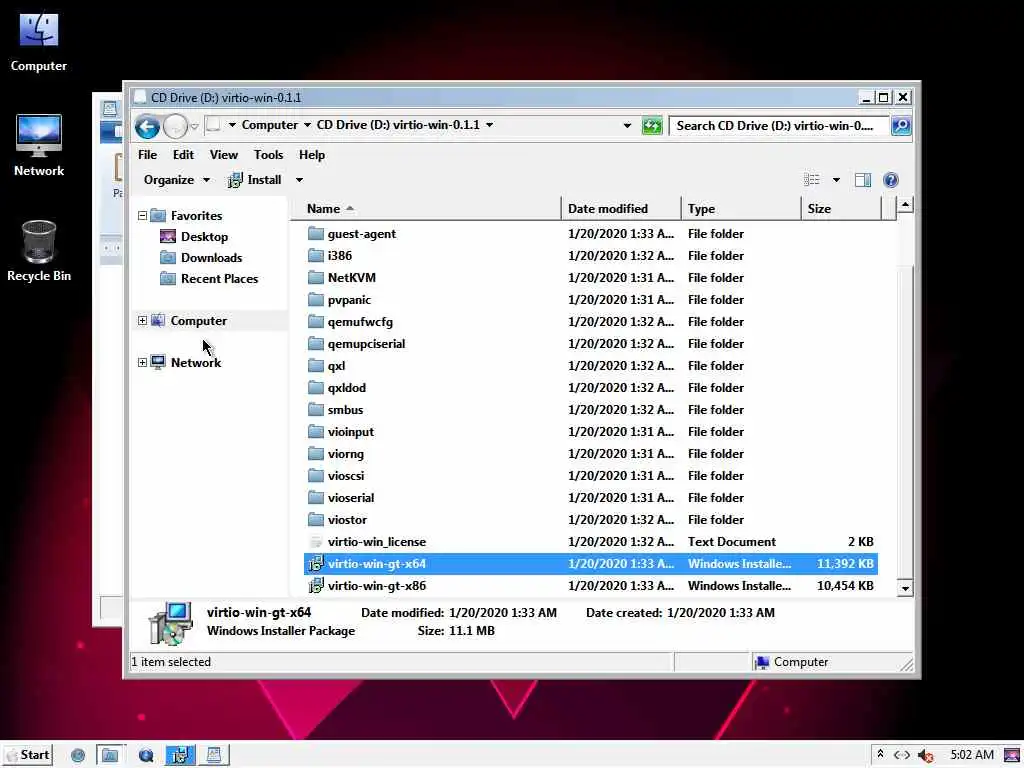Select Desktop in Favorites
The image size is (1024, 768).
pos(204,236)
